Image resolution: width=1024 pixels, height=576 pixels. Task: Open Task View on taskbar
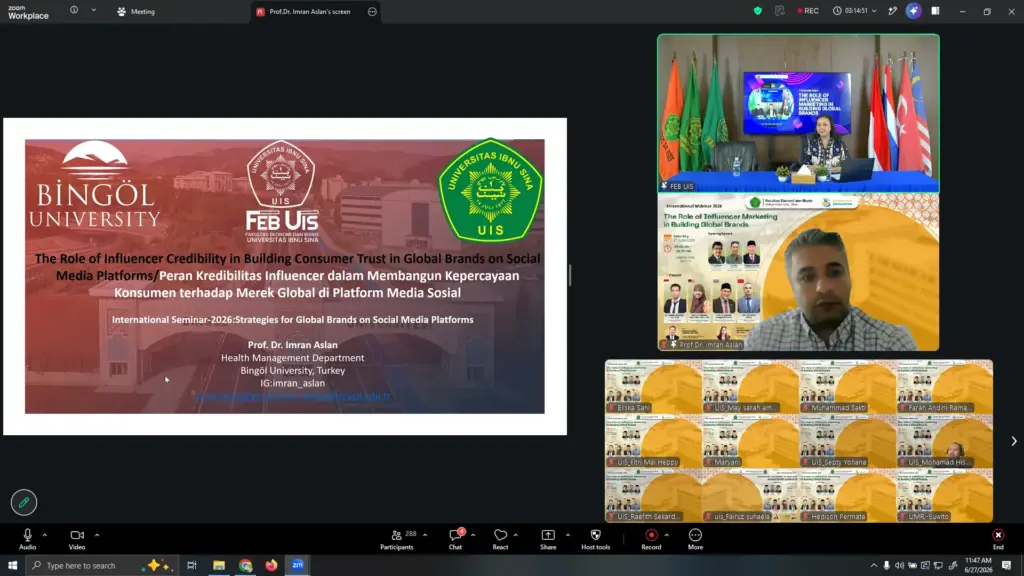[x=191, y=565]
